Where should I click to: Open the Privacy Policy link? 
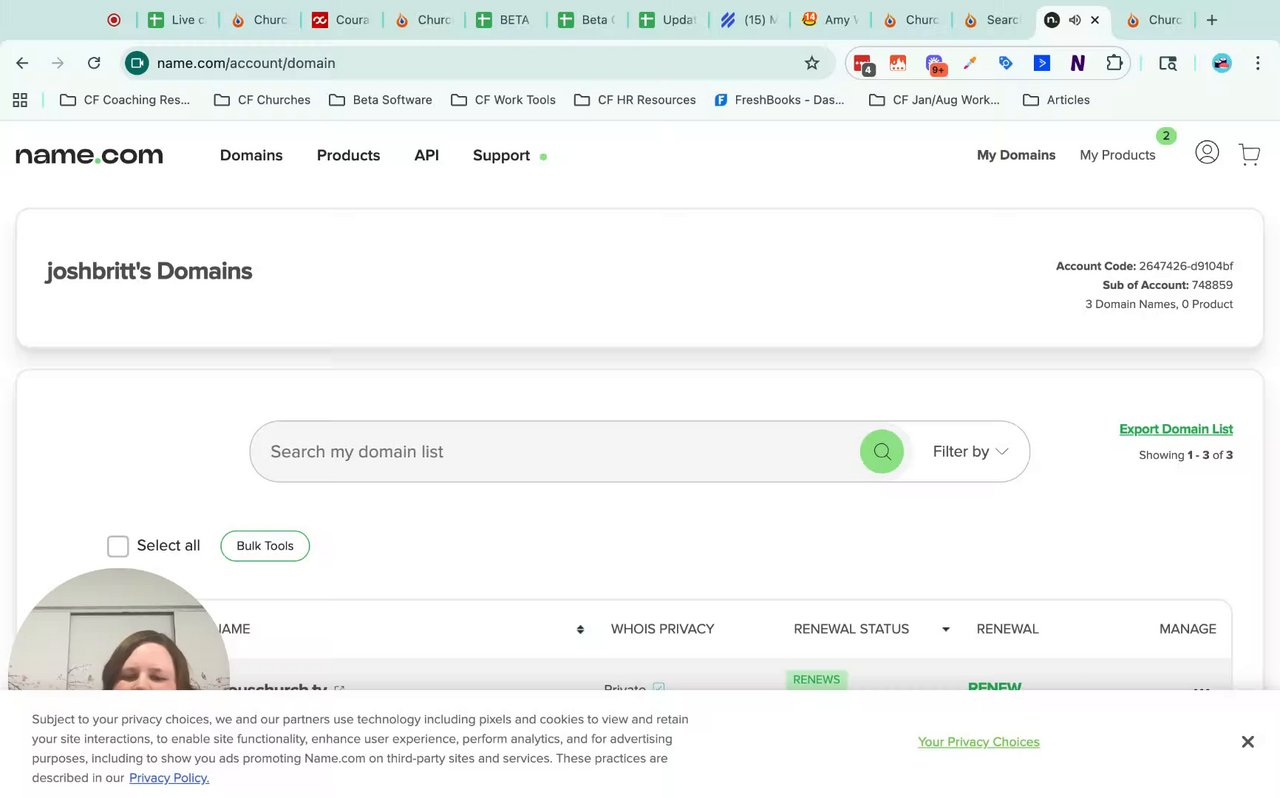[x=169, y=778]
